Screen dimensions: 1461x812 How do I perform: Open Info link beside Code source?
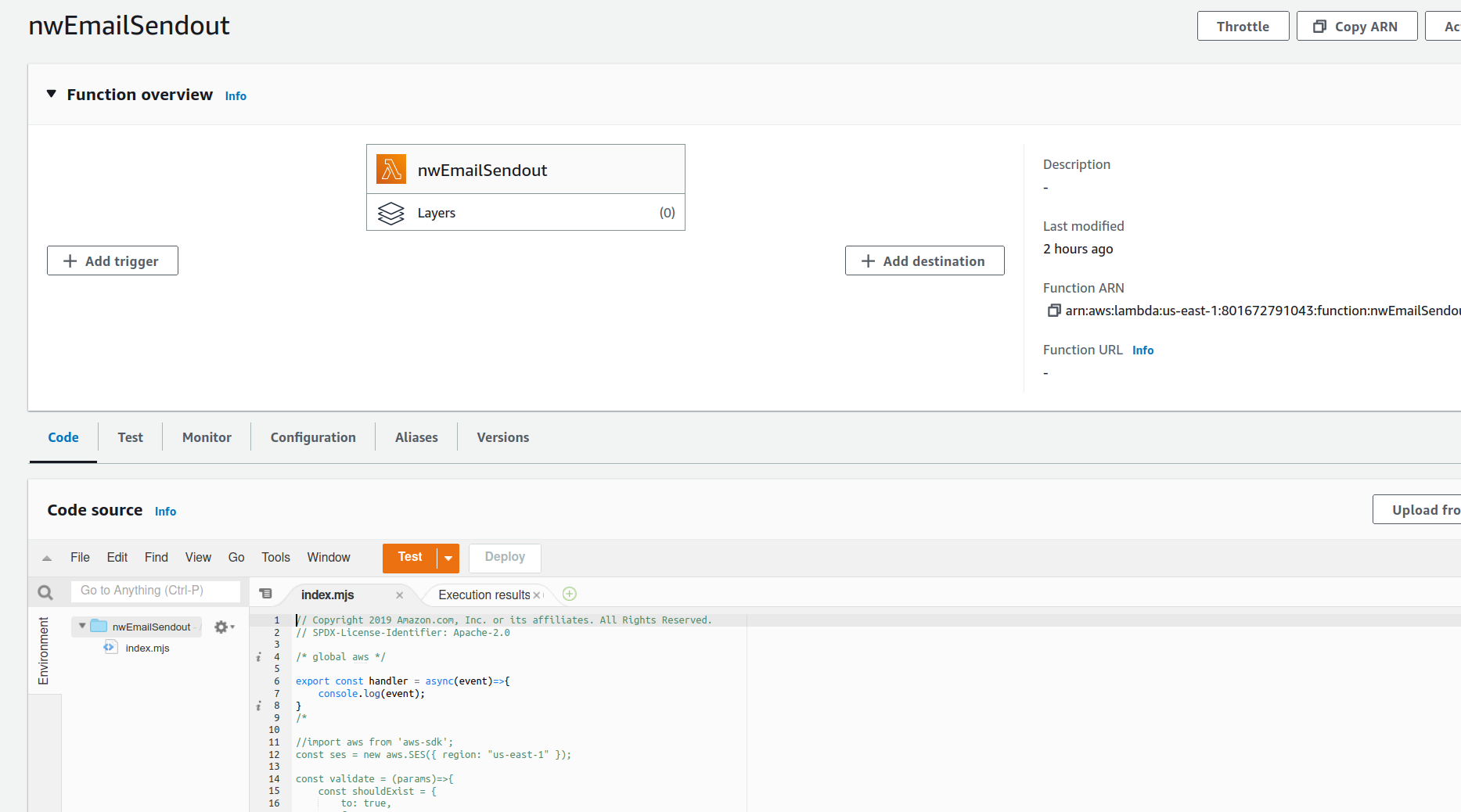165,511
